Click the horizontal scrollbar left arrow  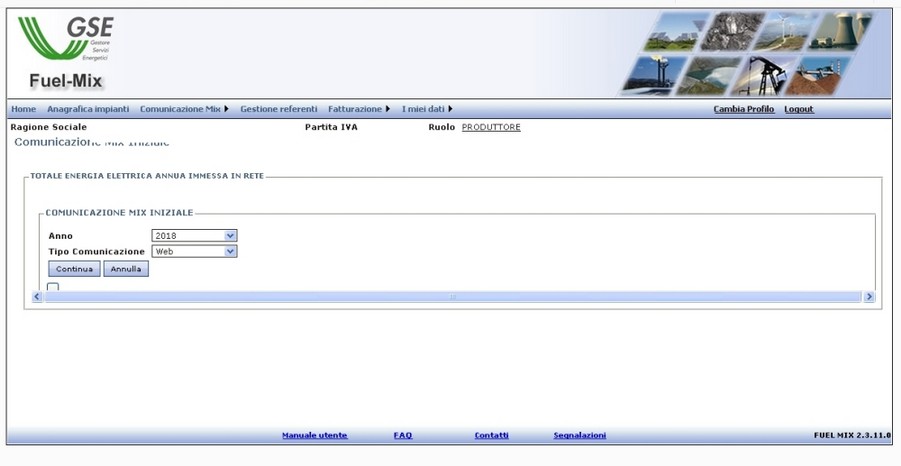(x=37, y=296)
